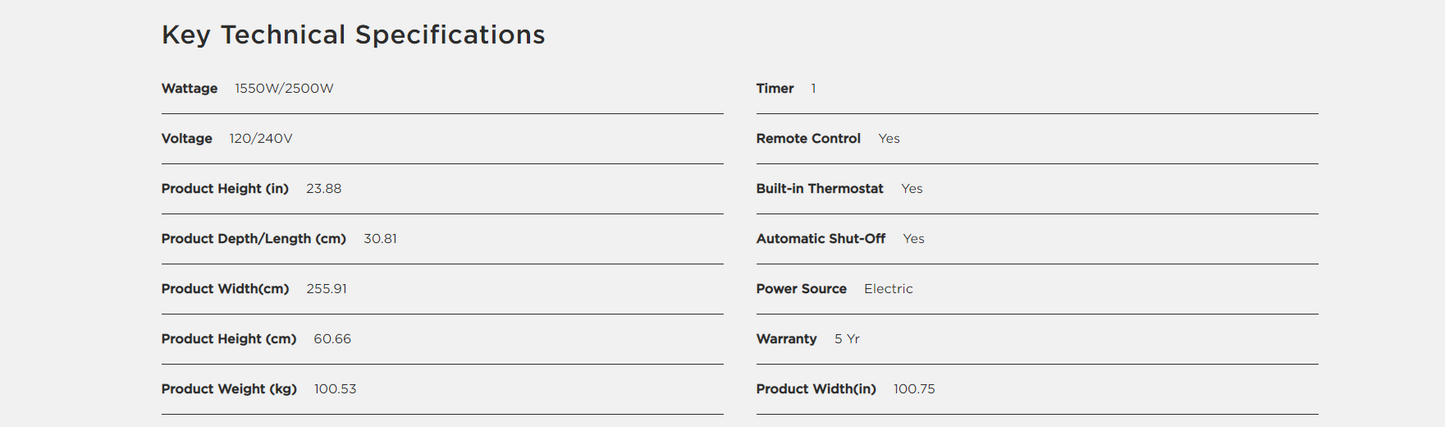Viewport: 1445px width, 427px height.
Task: Click the Remote Control label
Action: point(808,139)
